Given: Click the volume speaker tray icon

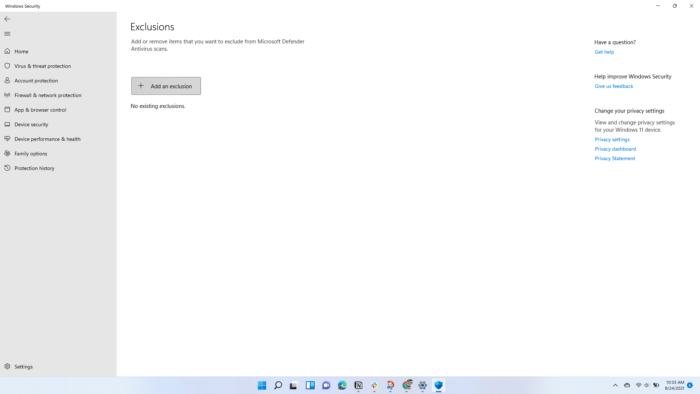Looking at the screenshot, I should point(646,386).
